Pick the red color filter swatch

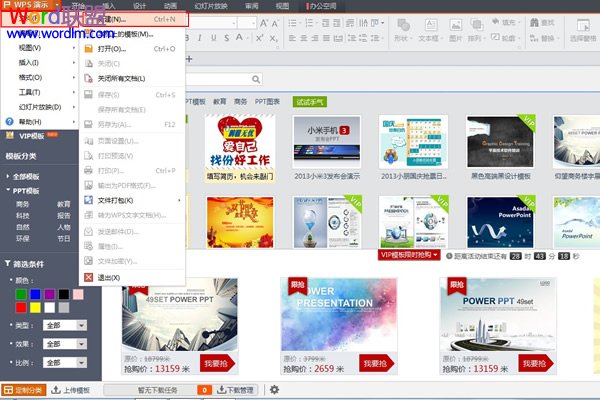point(21,307)
